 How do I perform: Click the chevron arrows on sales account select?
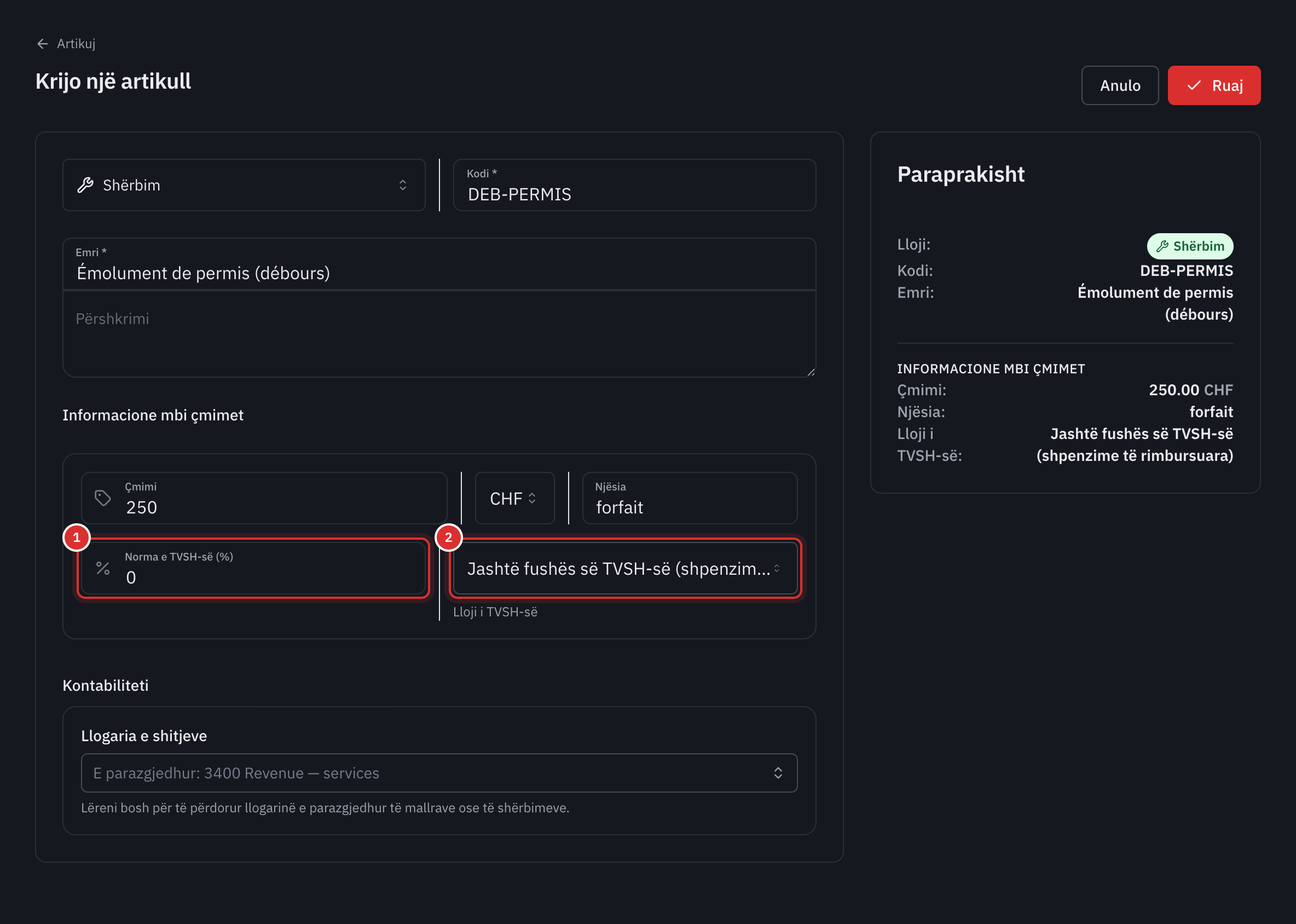[778, 773]
